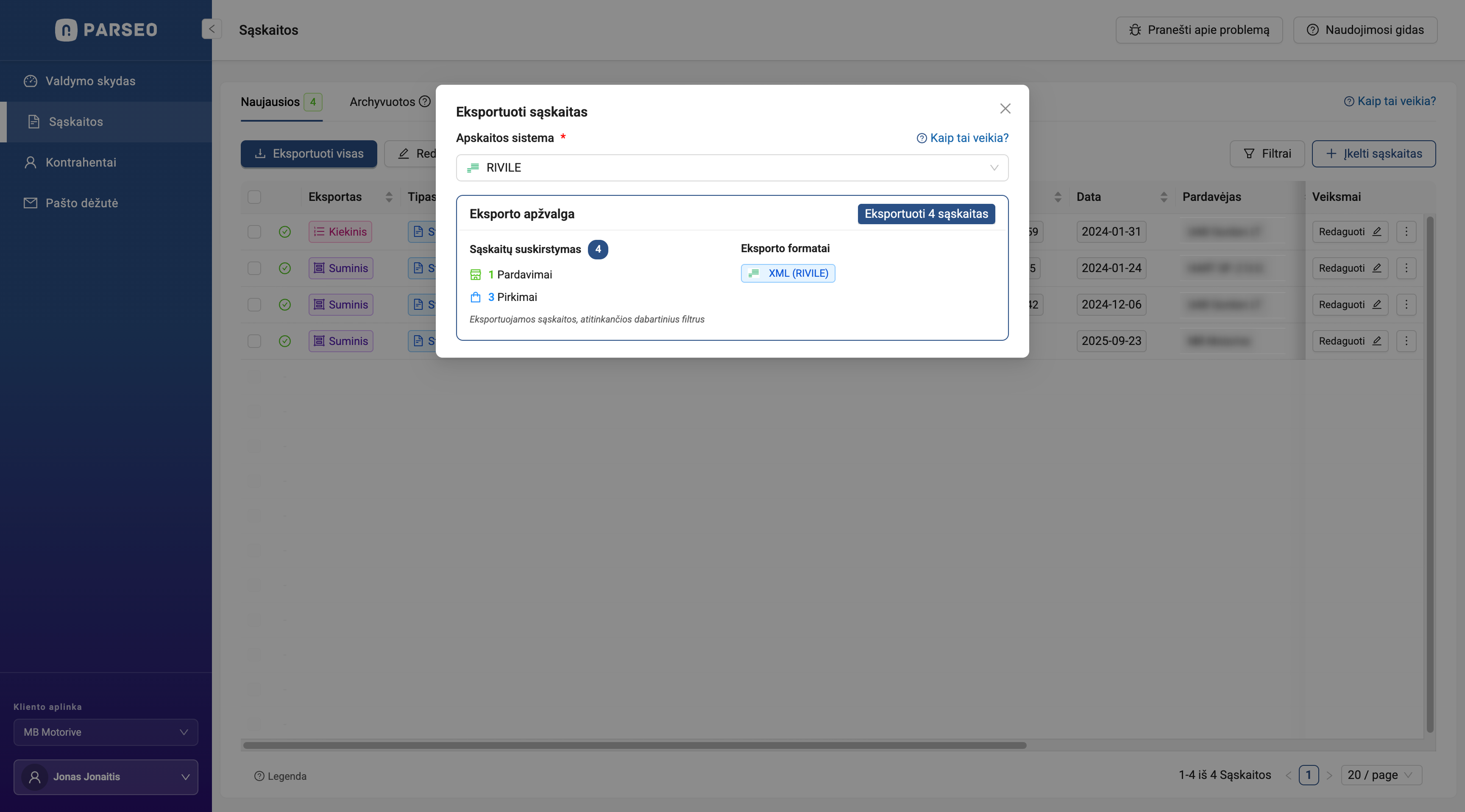Screen dimensions: 1465x812
Task: Click the help icon next to Archyvuotos
Action: coord(424,102)
